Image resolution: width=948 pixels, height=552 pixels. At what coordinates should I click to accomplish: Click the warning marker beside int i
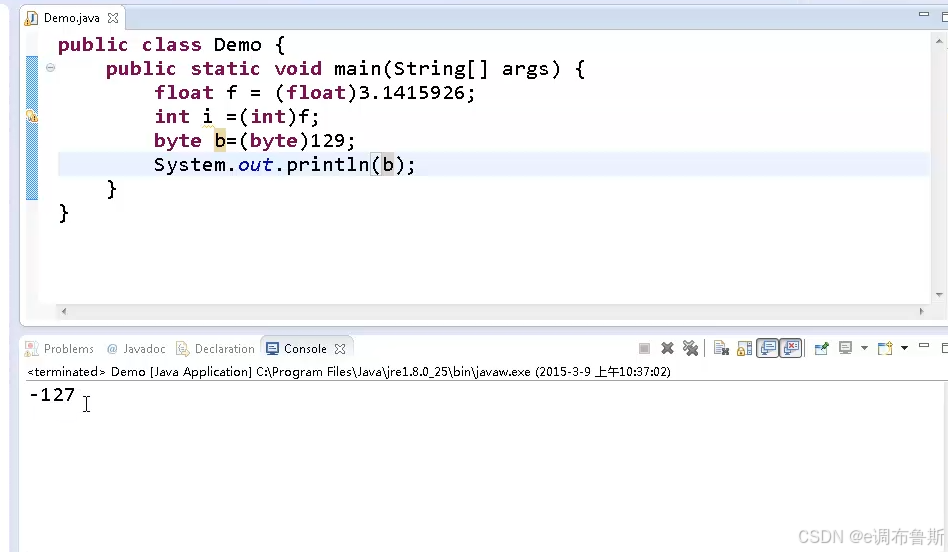pyautogui.click(x=32, y=116)
